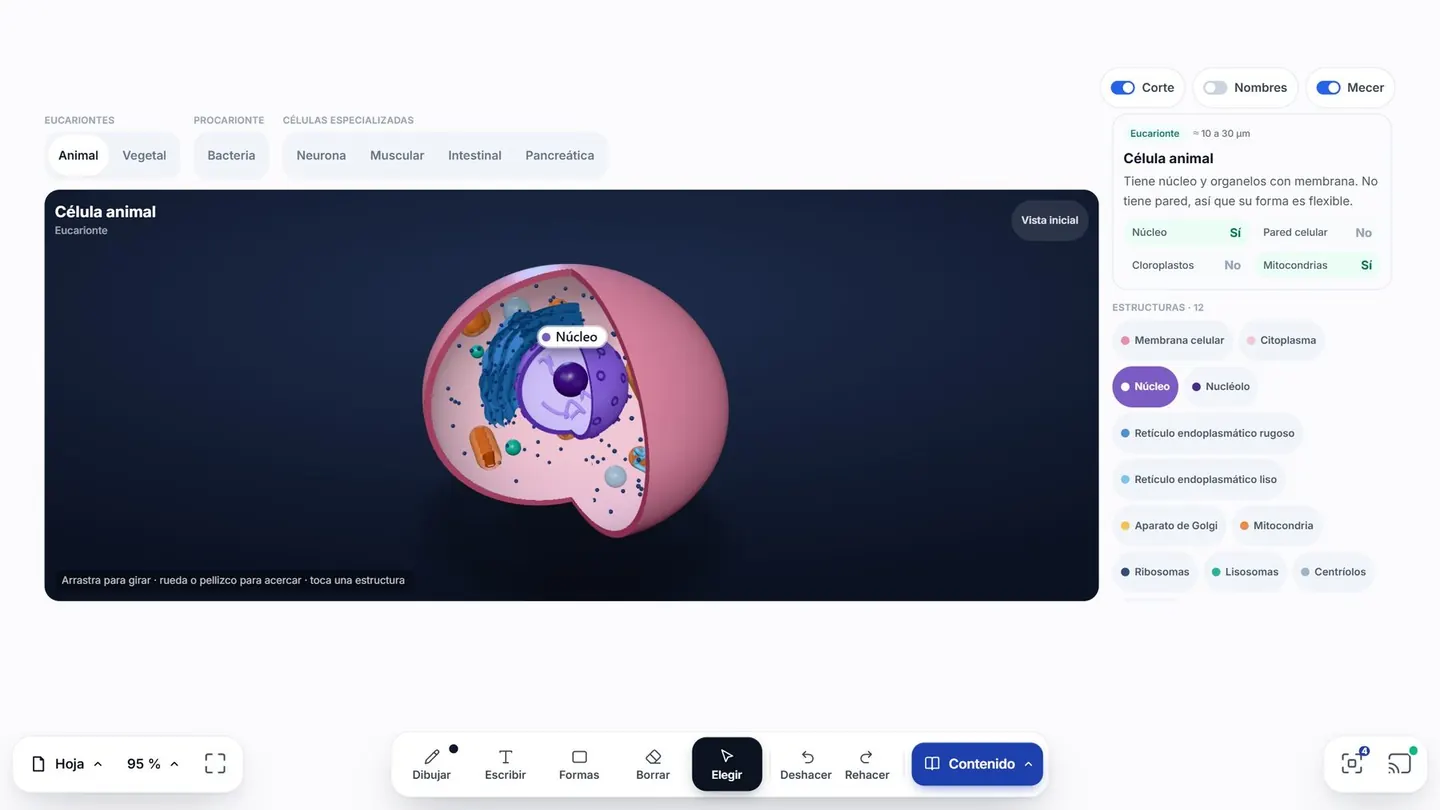Select Retículo endoplasmático rugoso
1440x810 pixels.
1208,433
